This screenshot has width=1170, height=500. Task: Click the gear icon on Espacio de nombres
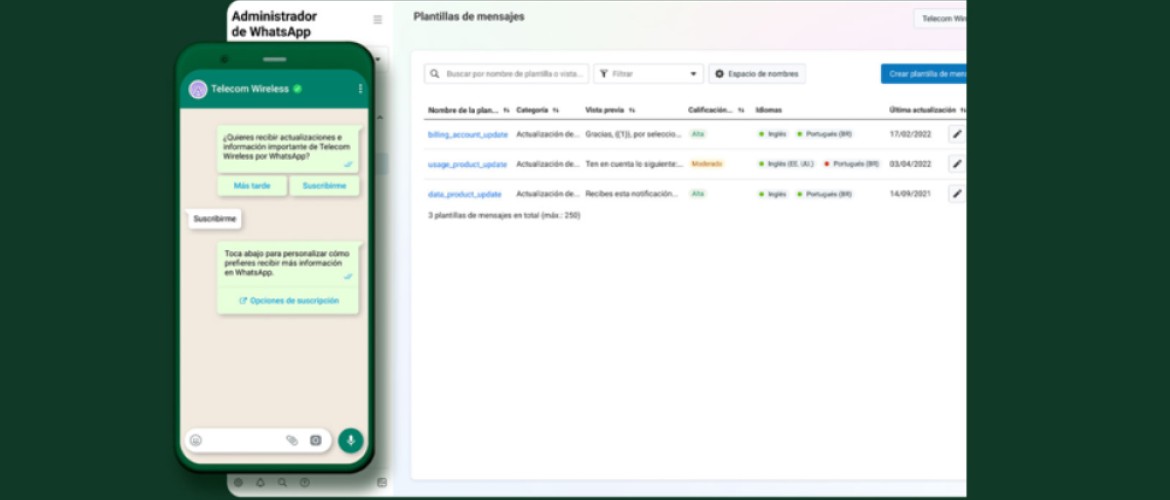coord(719,74)
